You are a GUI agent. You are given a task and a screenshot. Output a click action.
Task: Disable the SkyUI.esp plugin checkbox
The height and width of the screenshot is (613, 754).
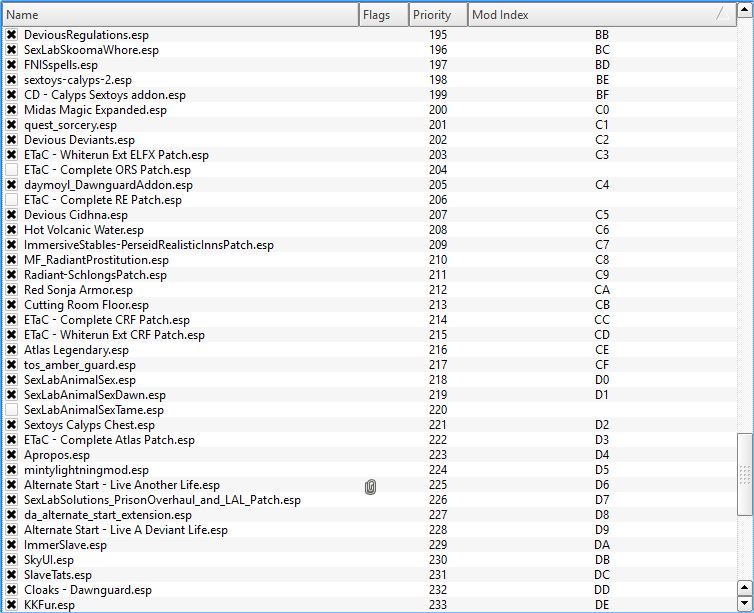point(12,560)
